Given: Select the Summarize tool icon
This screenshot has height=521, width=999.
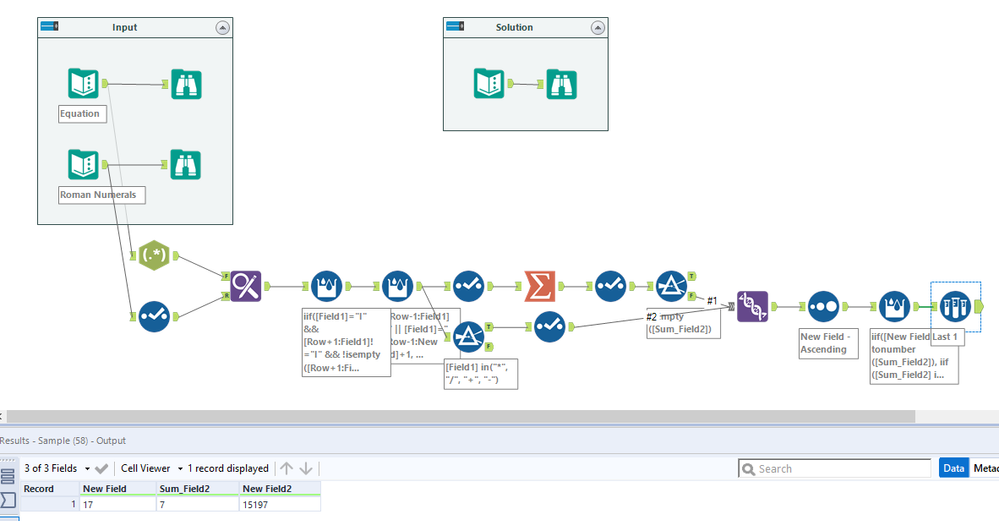Looking at the screenshot, I should [x=540, y=287].
